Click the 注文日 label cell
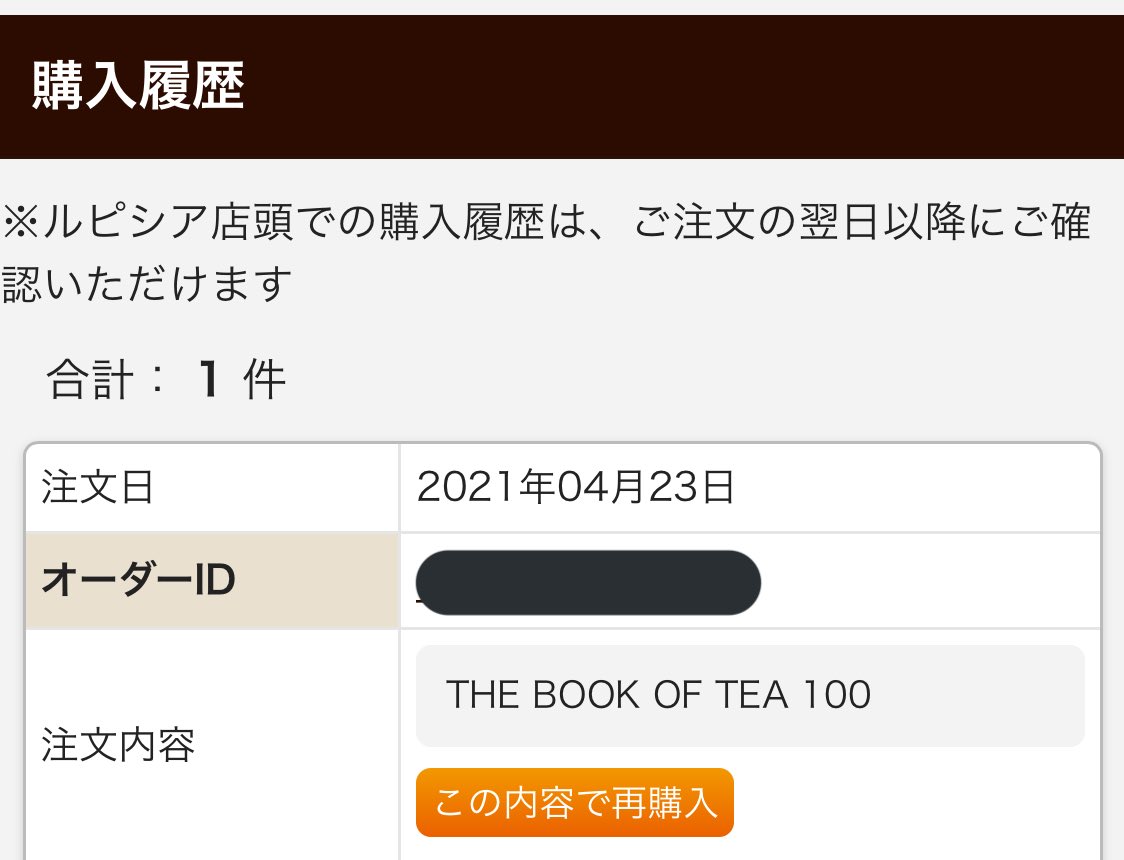The width and height of the screenshot is (1124, 860). click(x=98, y=488)
